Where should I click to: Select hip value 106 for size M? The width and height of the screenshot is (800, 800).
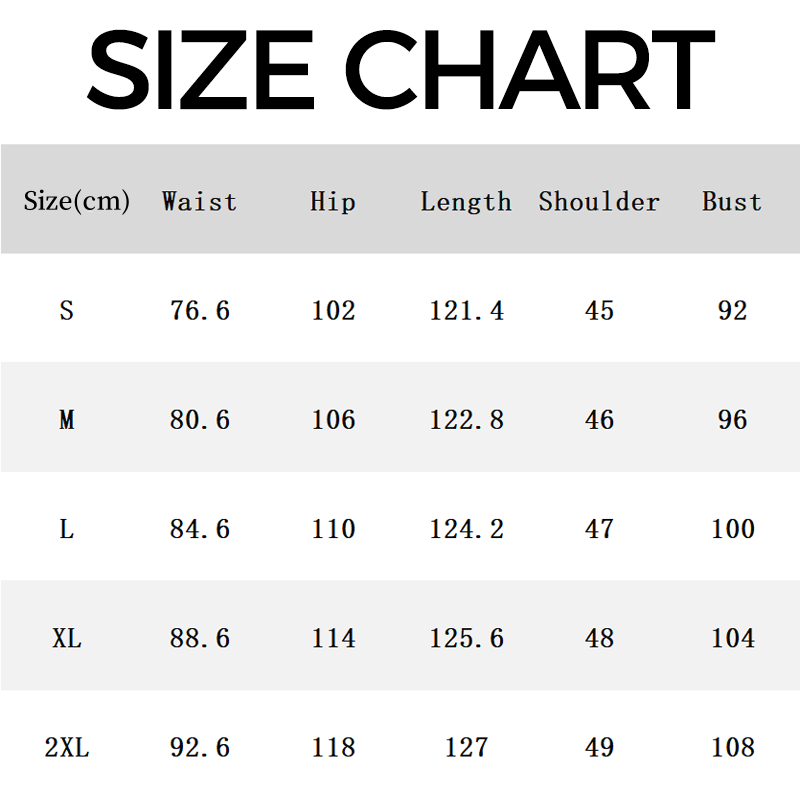click(x=333, y=419)
